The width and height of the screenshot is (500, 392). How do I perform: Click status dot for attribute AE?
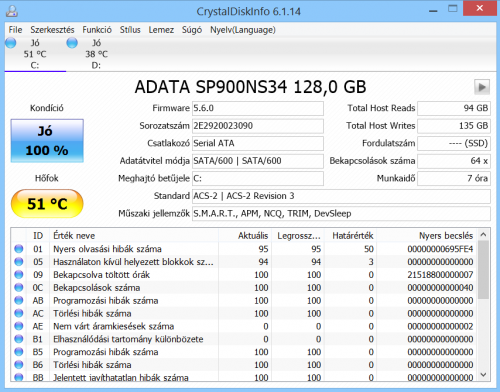(19, 326)
